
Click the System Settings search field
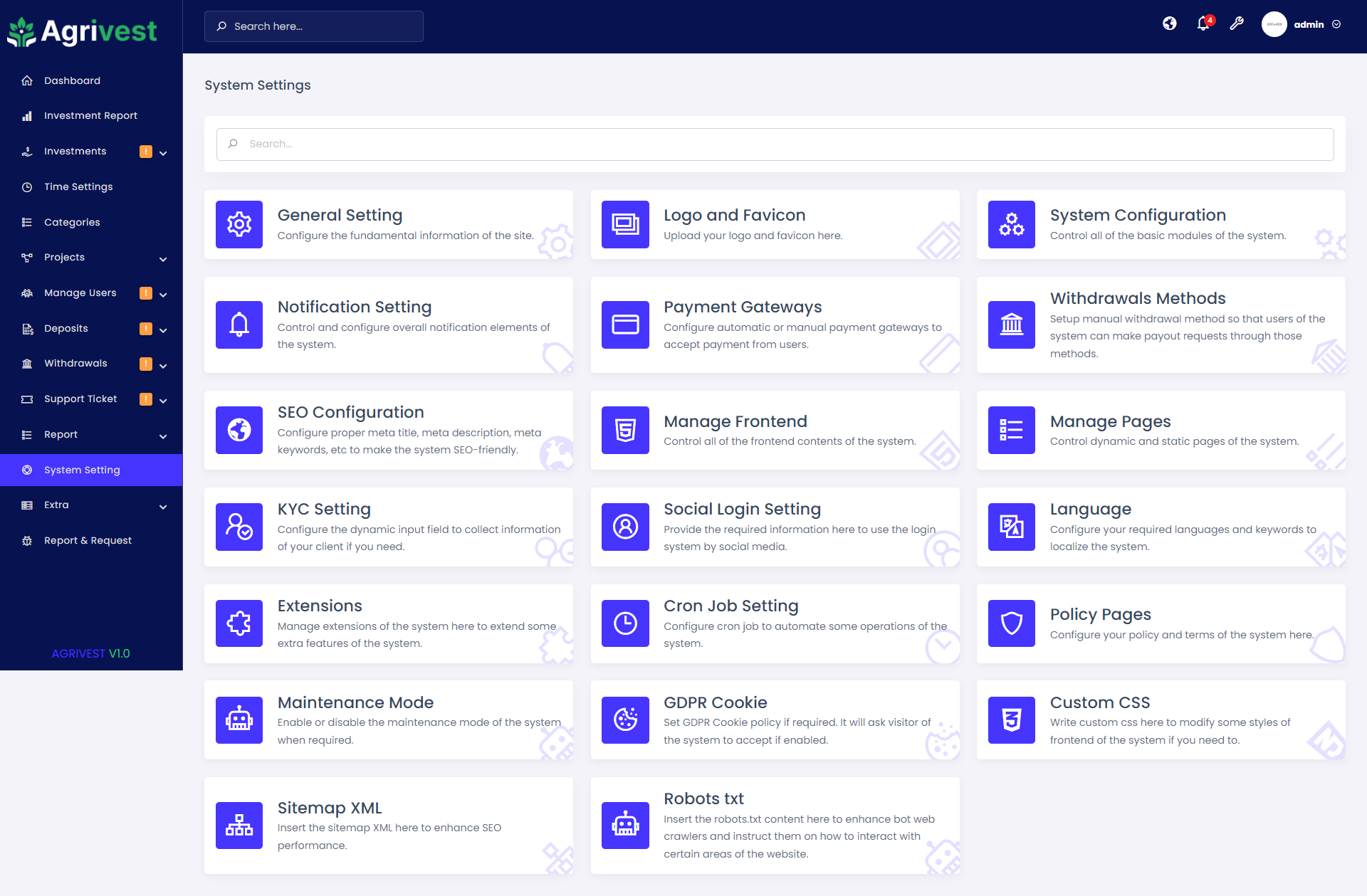coord(775,144)
